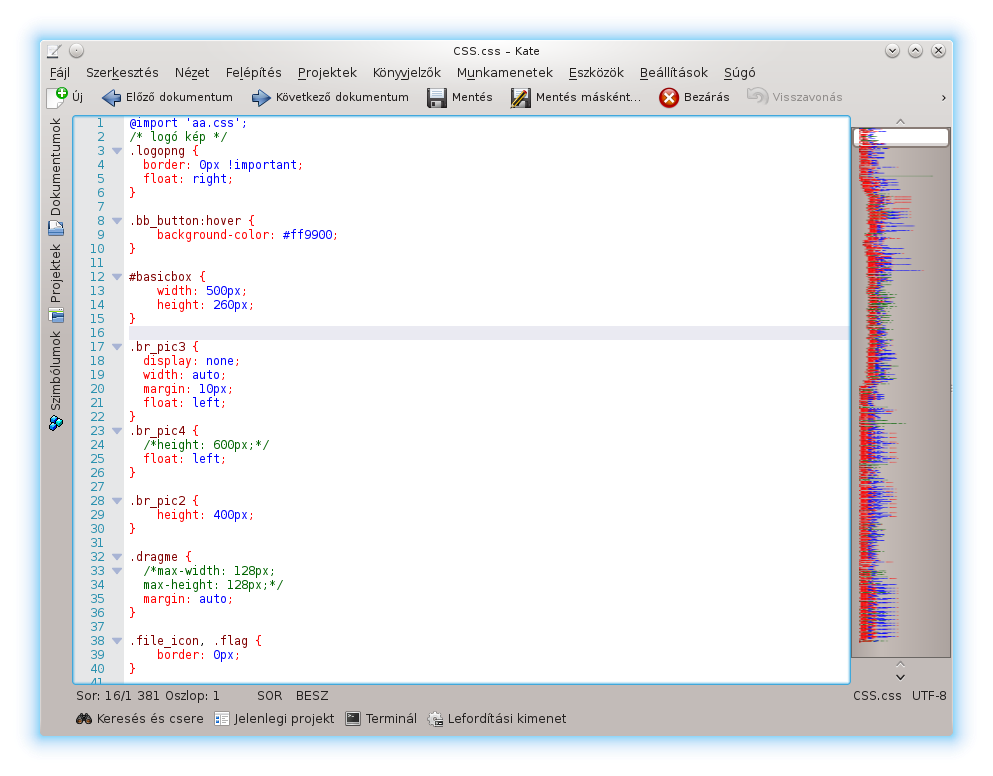Click the 'display: none' declaration
Image resolution: width=993 pixels, height=776 pixels.
coord(191,361)
